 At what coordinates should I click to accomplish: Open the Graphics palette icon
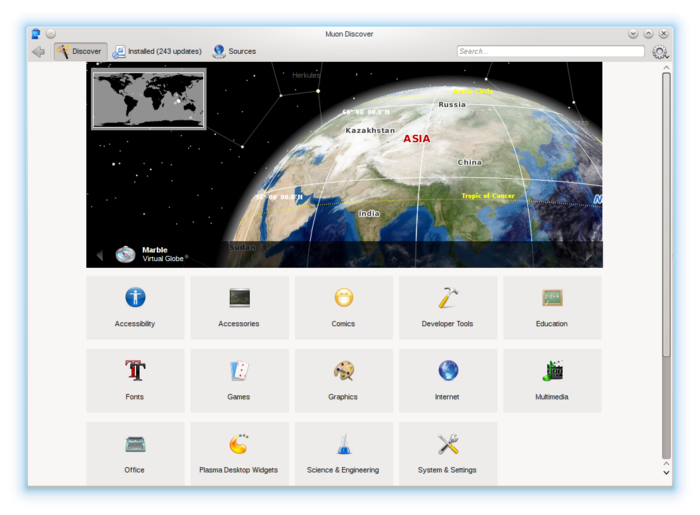(344, 370)
